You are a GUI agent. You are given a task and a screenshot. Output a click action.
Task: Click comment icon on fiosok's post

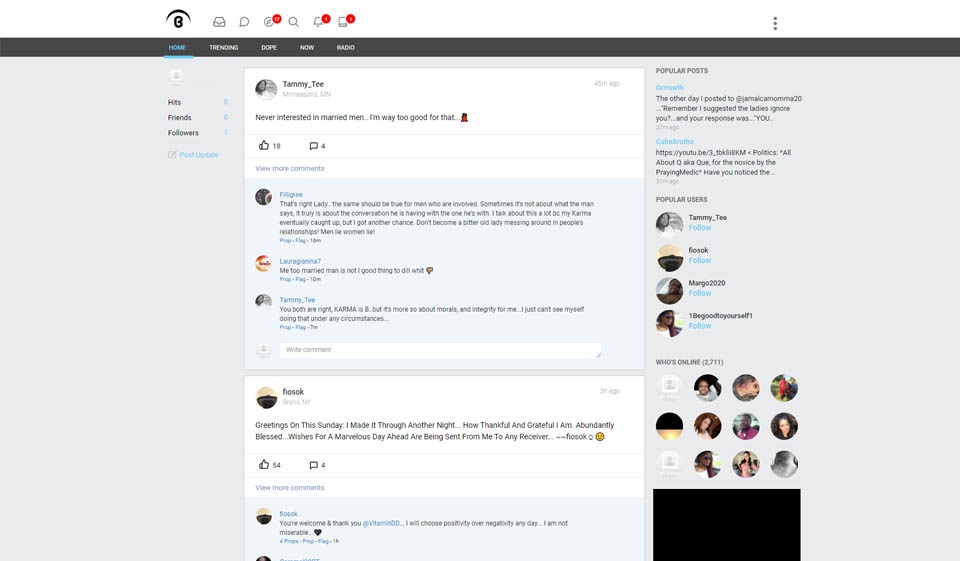314,465
